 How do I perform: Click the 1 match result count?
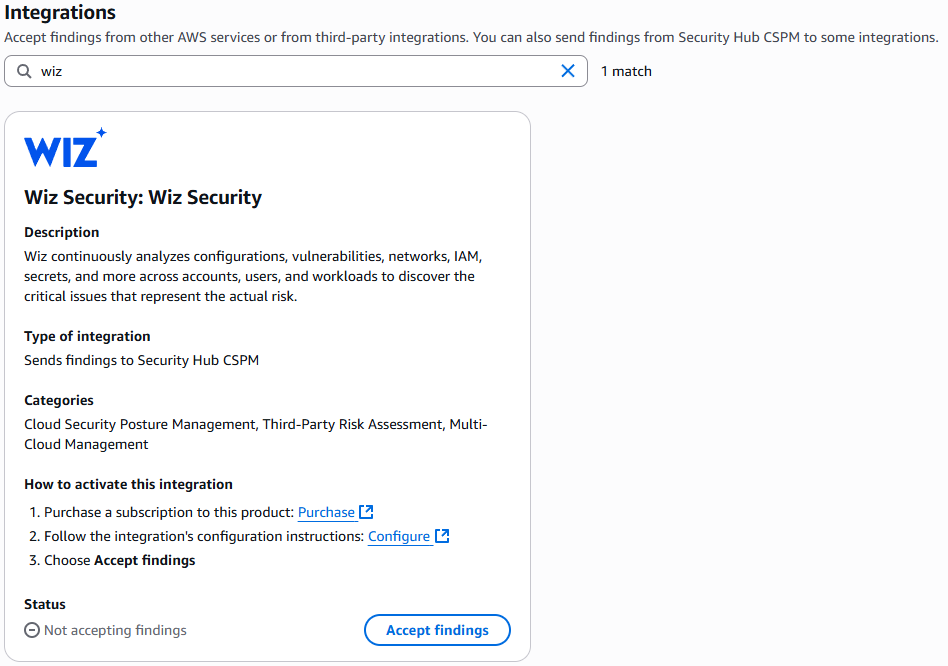(626, 71)
